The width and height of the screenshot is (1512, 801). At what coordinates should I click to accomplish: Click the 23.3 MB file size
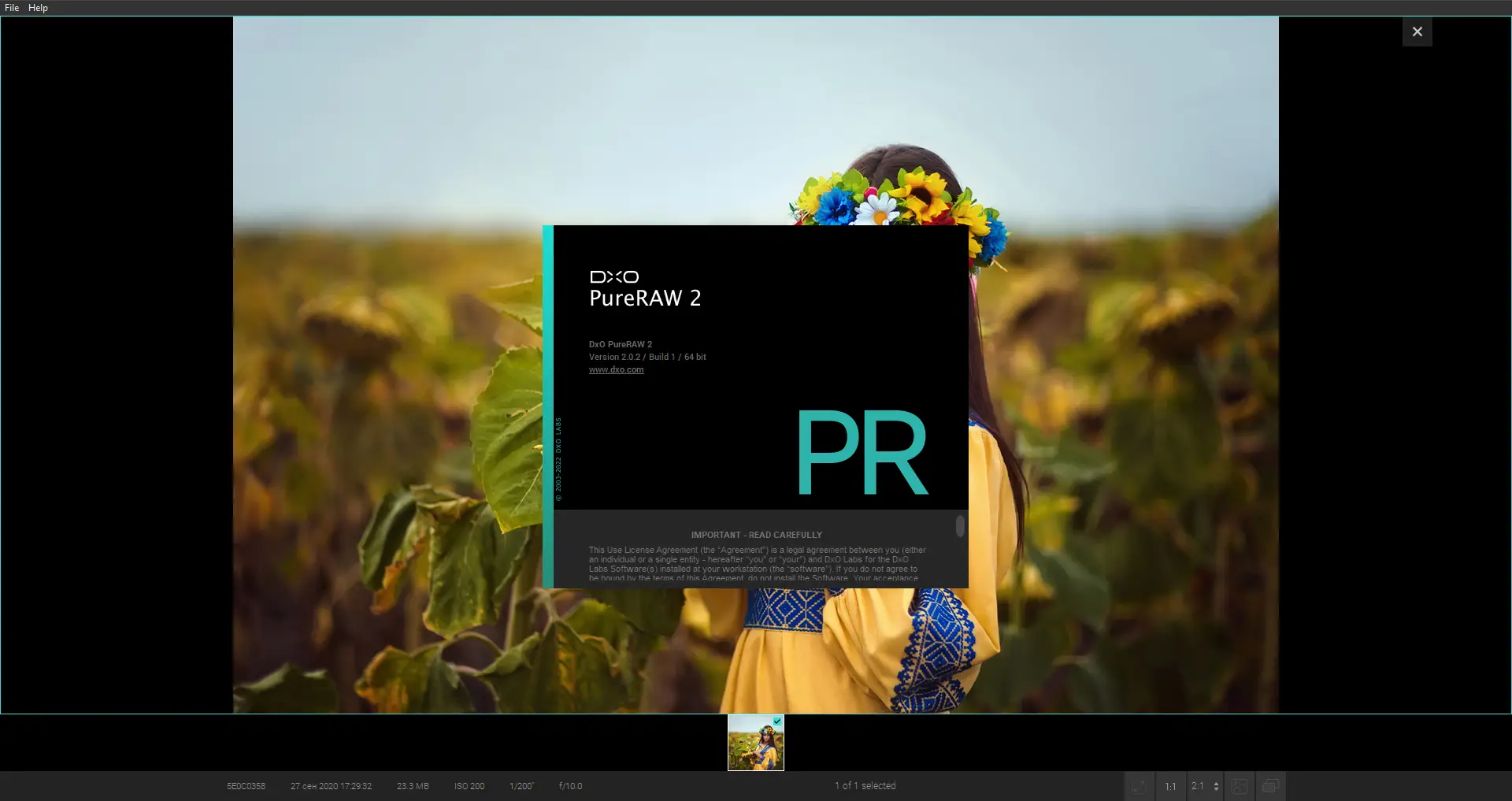[413, 786]
